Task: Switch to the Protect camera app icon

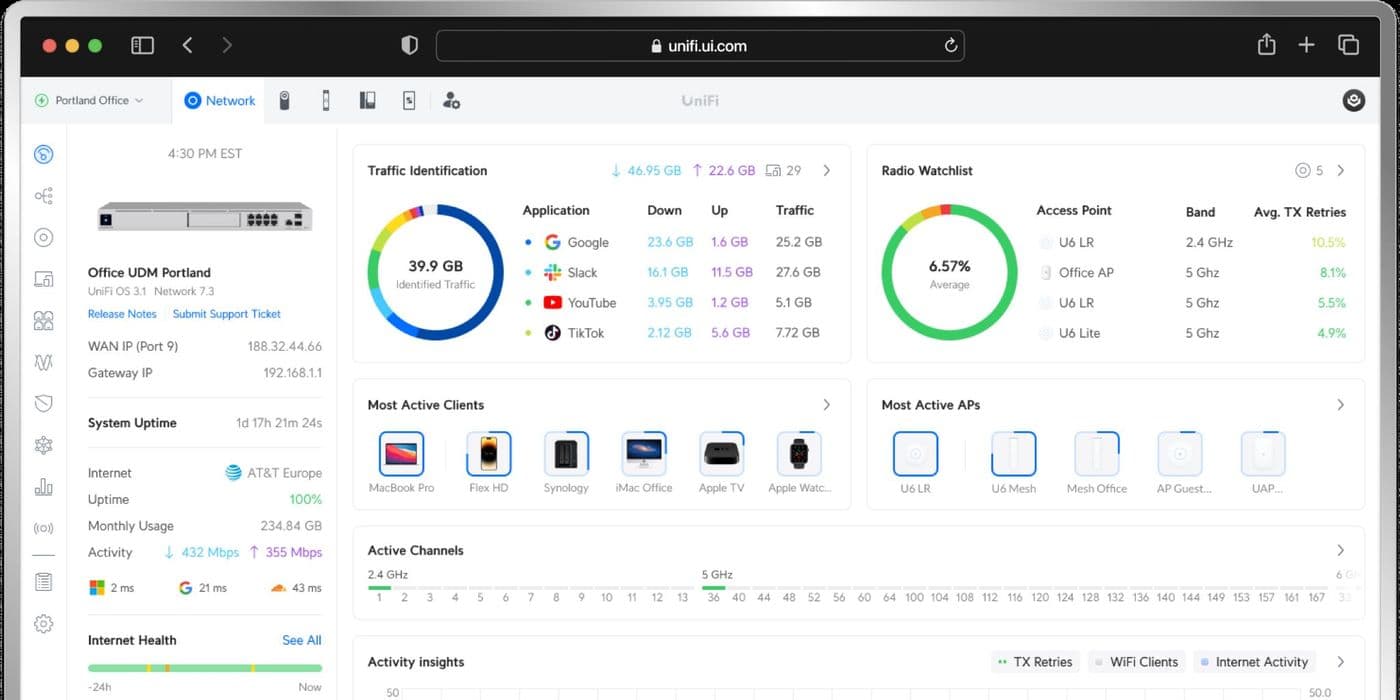Action: tap(284, 100)
